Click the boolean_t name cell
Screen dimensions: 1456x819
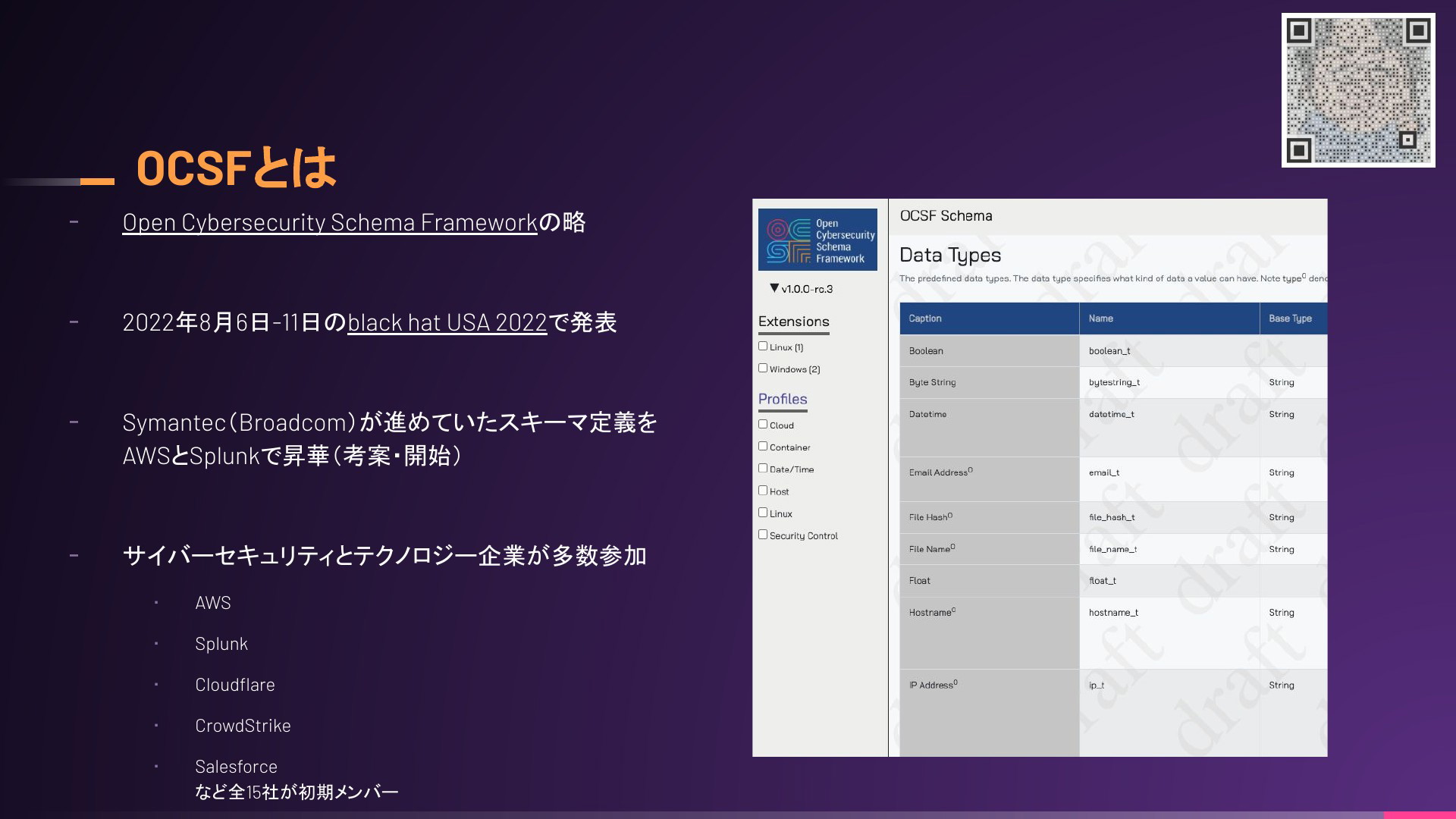tap(1169, 351)
